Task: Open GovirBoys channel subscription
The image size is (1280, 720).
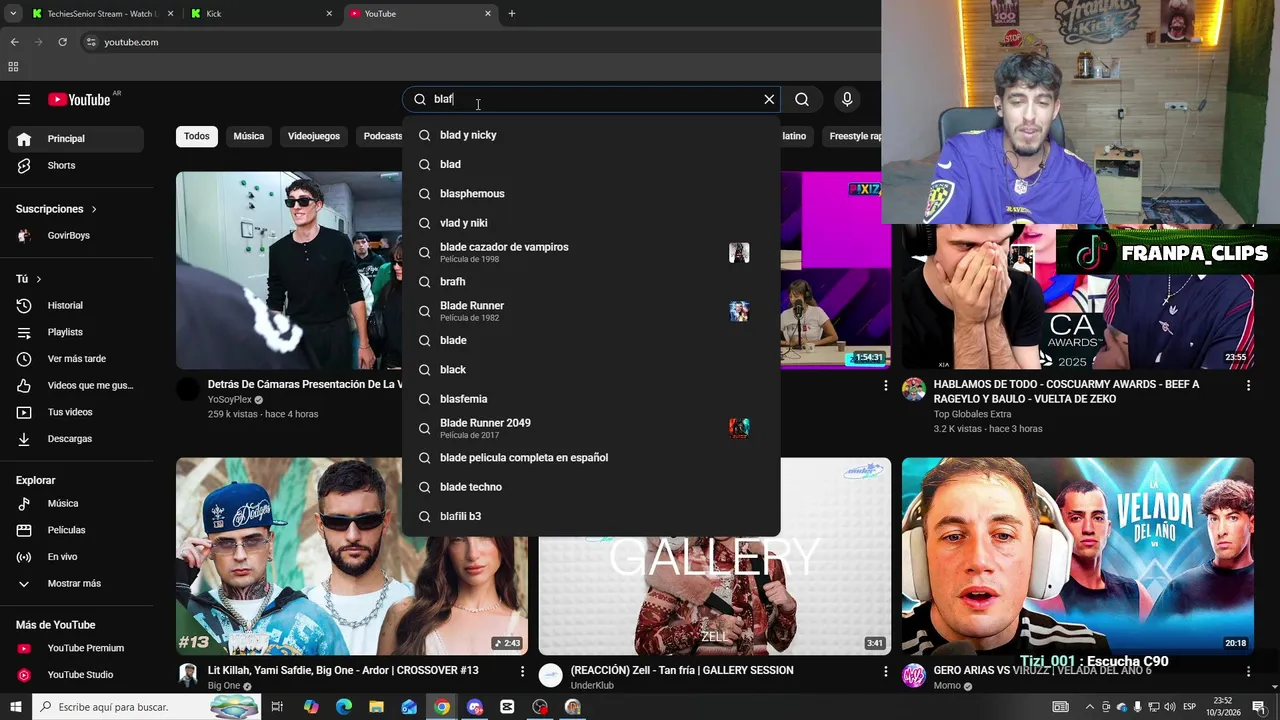Action: 76,236
